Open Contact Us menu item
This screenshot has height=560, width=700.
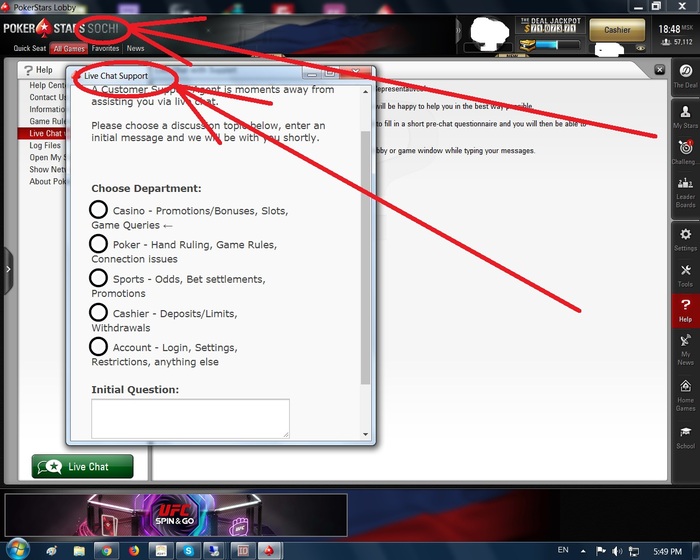pyautogui.click(x=48, y=97)
